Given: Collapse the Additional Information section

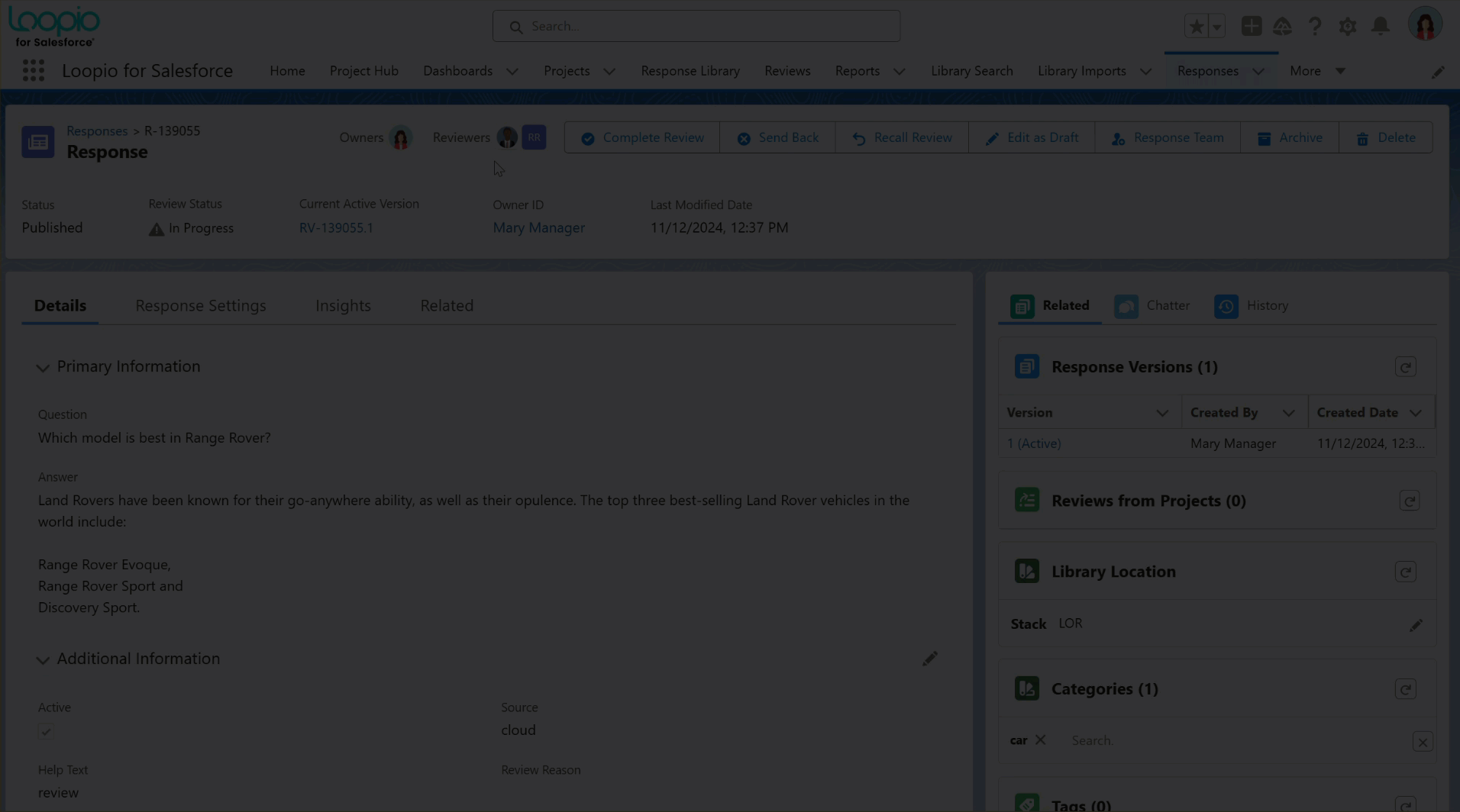Looking at the screenshot, I should point(43,660).
